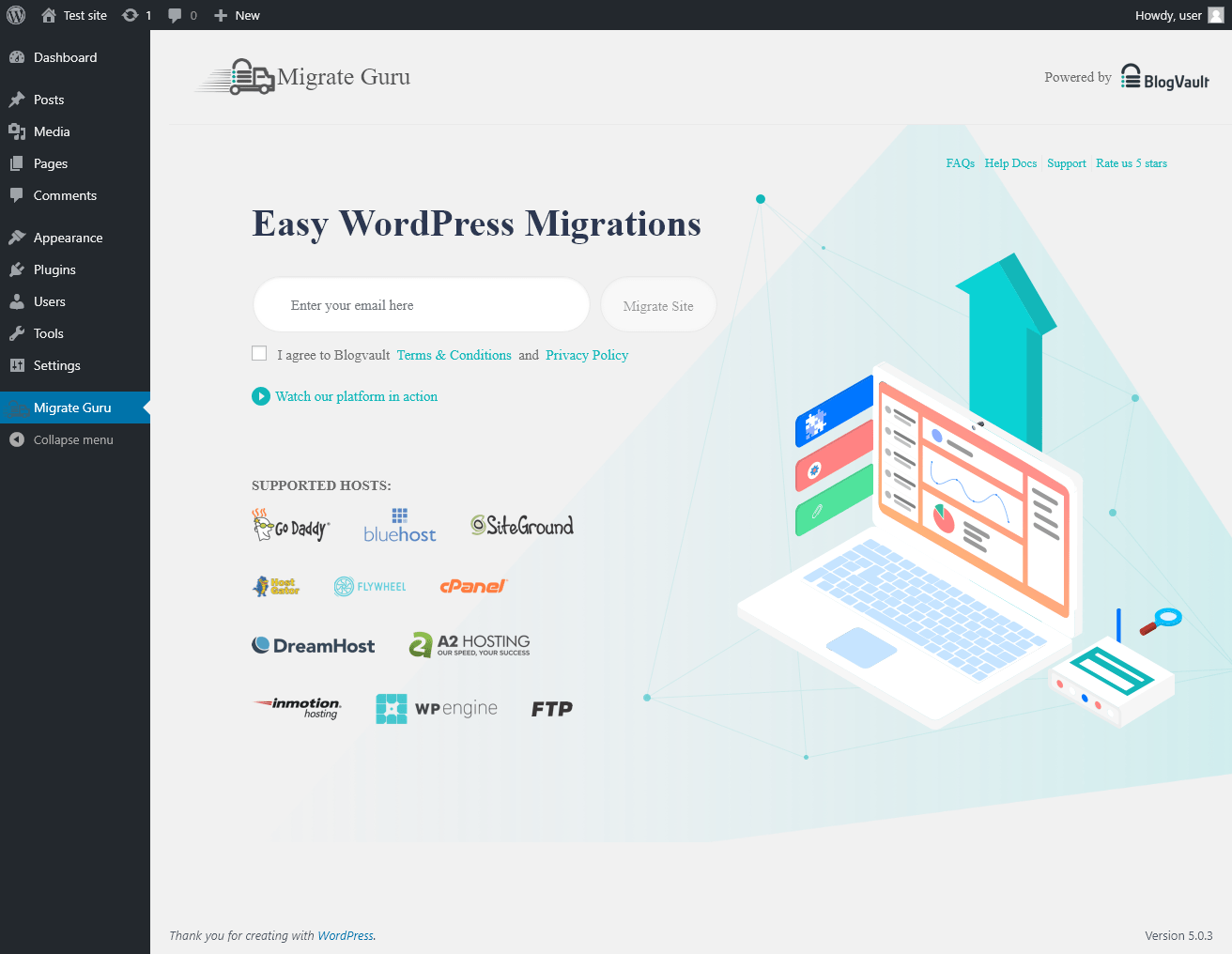Click the Plugins plug icon
The width and height of the screenshot is (1232, 954).
pyautogui.click(x=17, y=269)
